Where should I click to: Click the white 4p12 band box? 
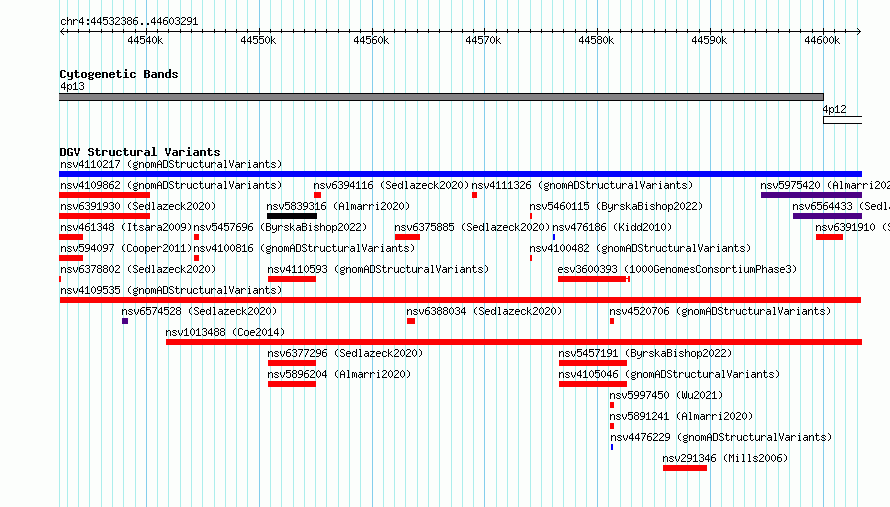842,120
